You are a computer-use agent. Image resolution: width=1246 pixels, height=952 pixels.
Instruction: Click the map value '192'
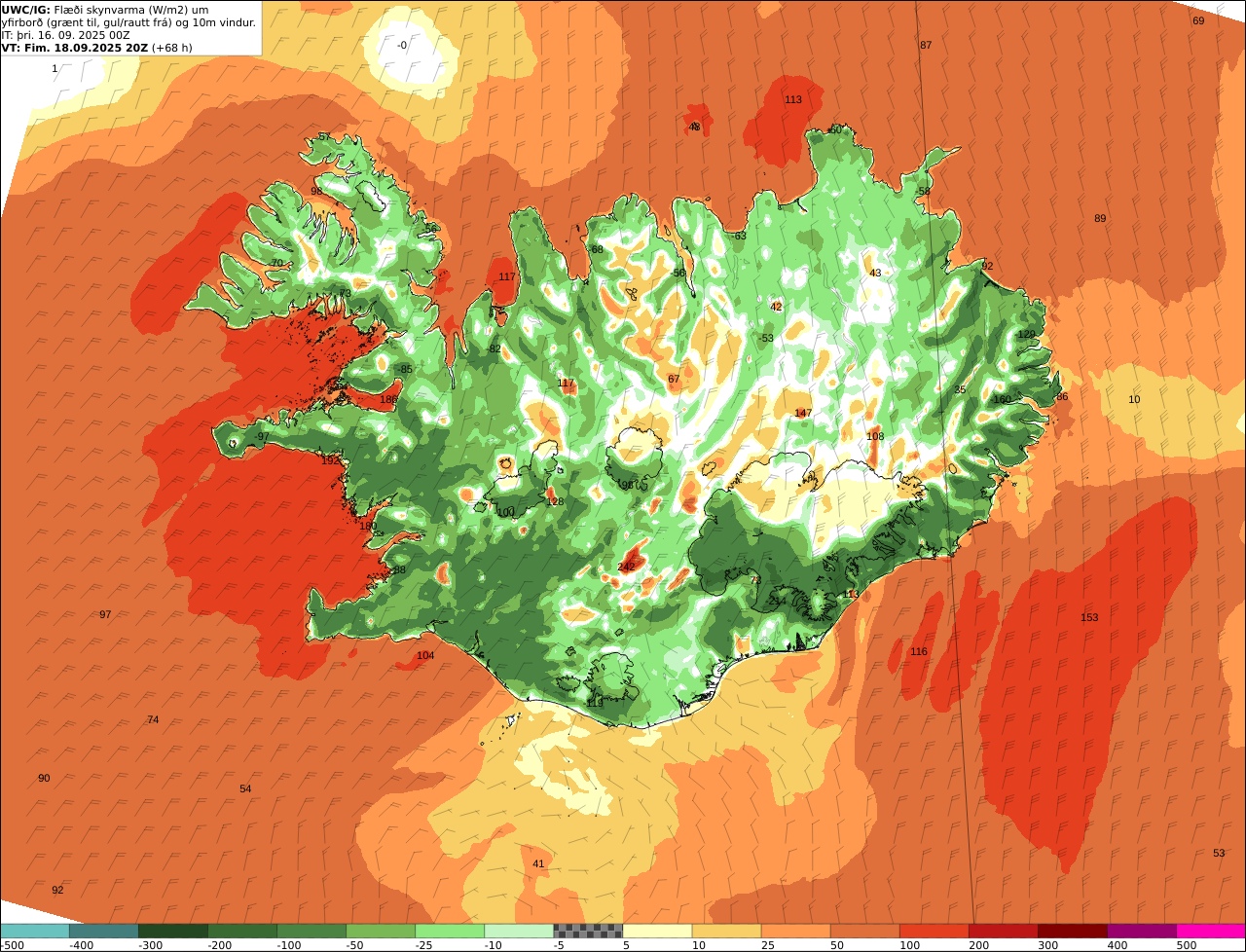click(x=330, y=459)
